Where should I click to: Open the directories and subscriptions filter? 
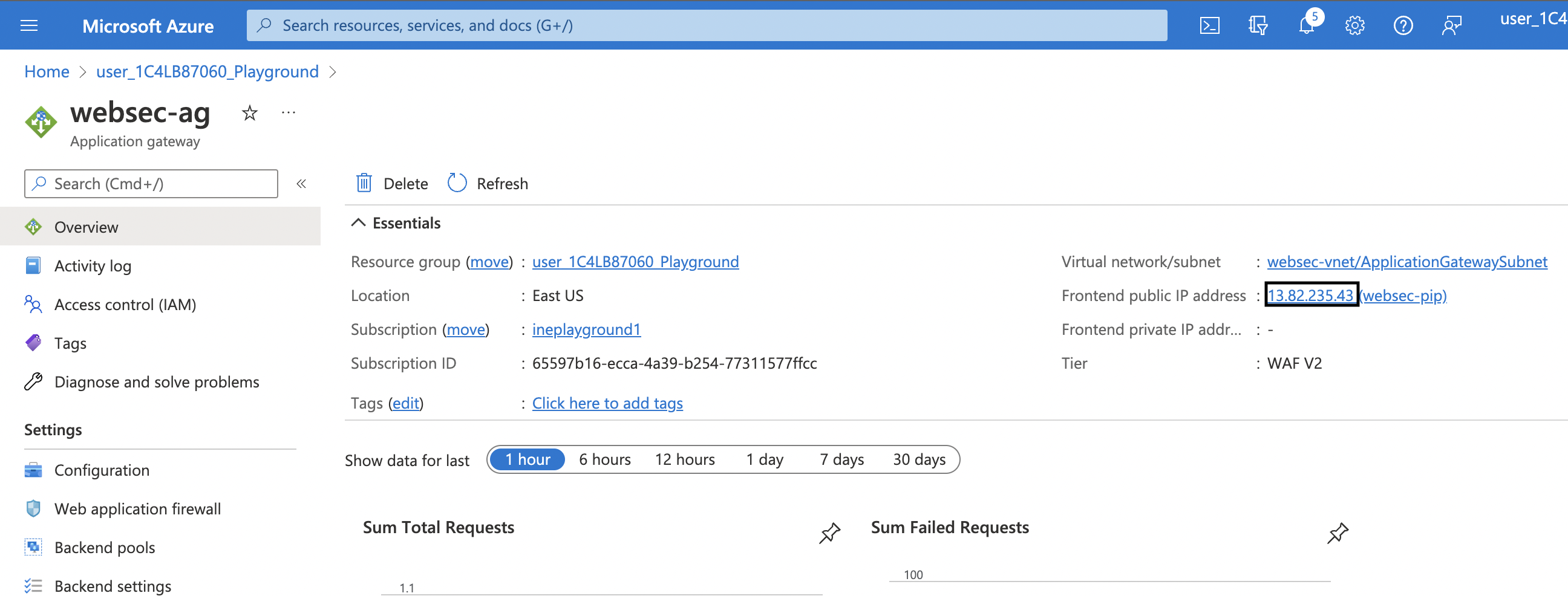pyautogui.click(x=1258, y=25)
